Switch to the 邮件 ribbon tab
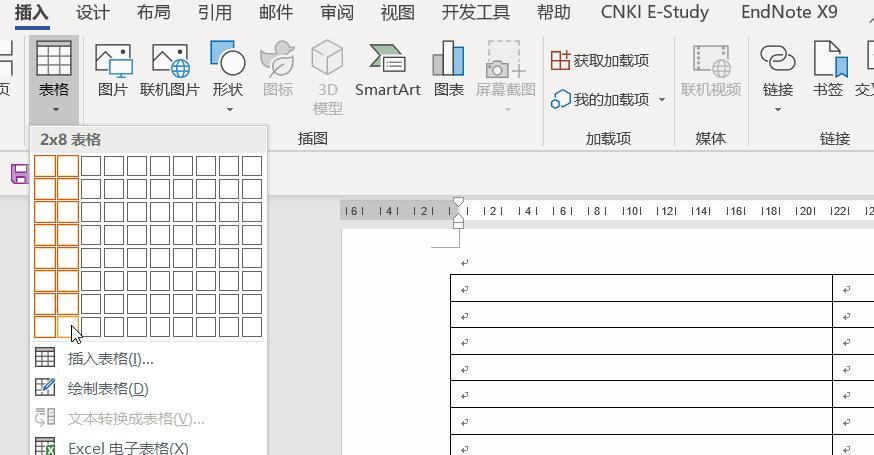The width and height of the screenshot is (874, 455). [x=276, y=12]
